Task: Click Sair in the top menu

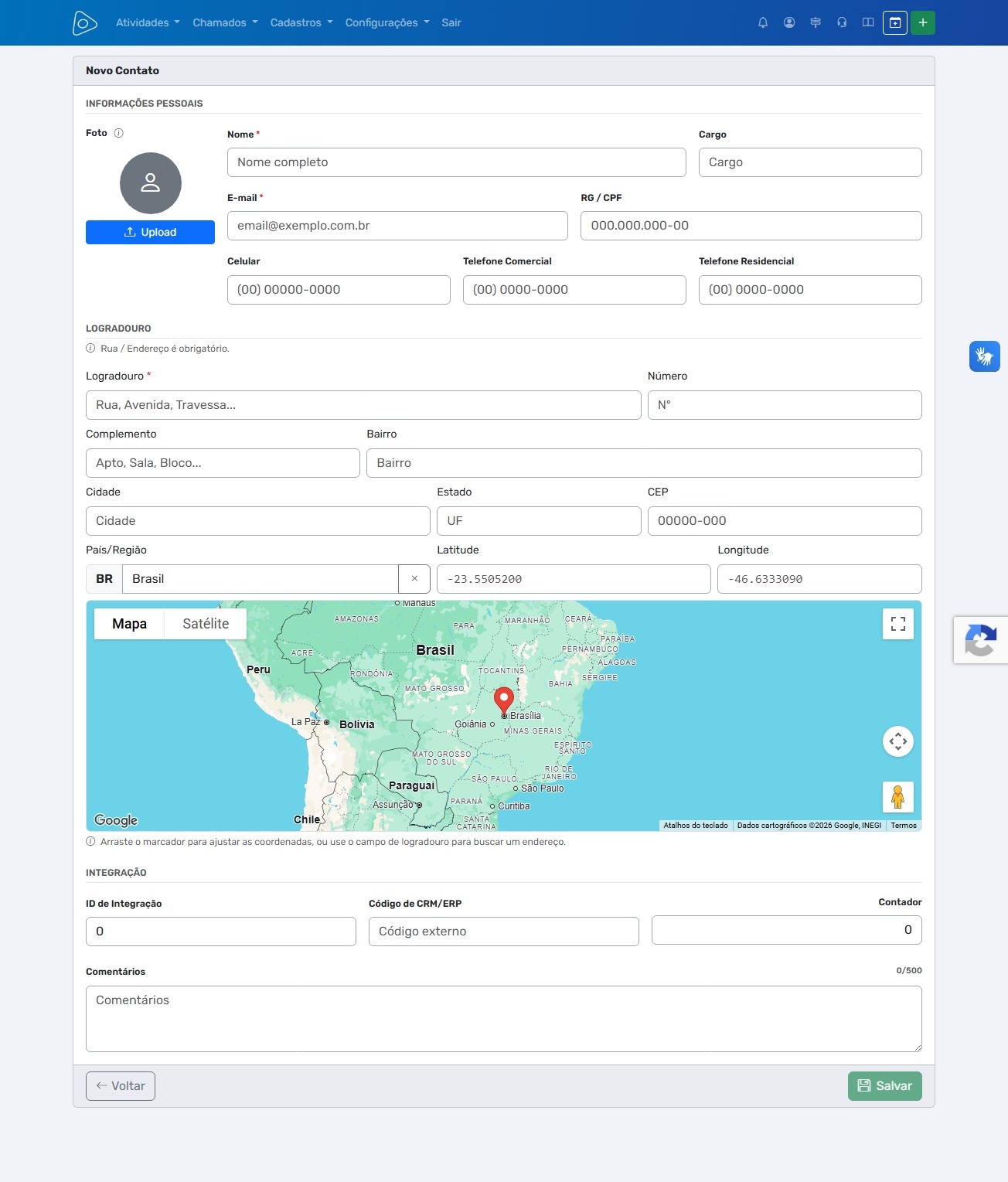Action: pyautogui.click(x=451, y=23)
